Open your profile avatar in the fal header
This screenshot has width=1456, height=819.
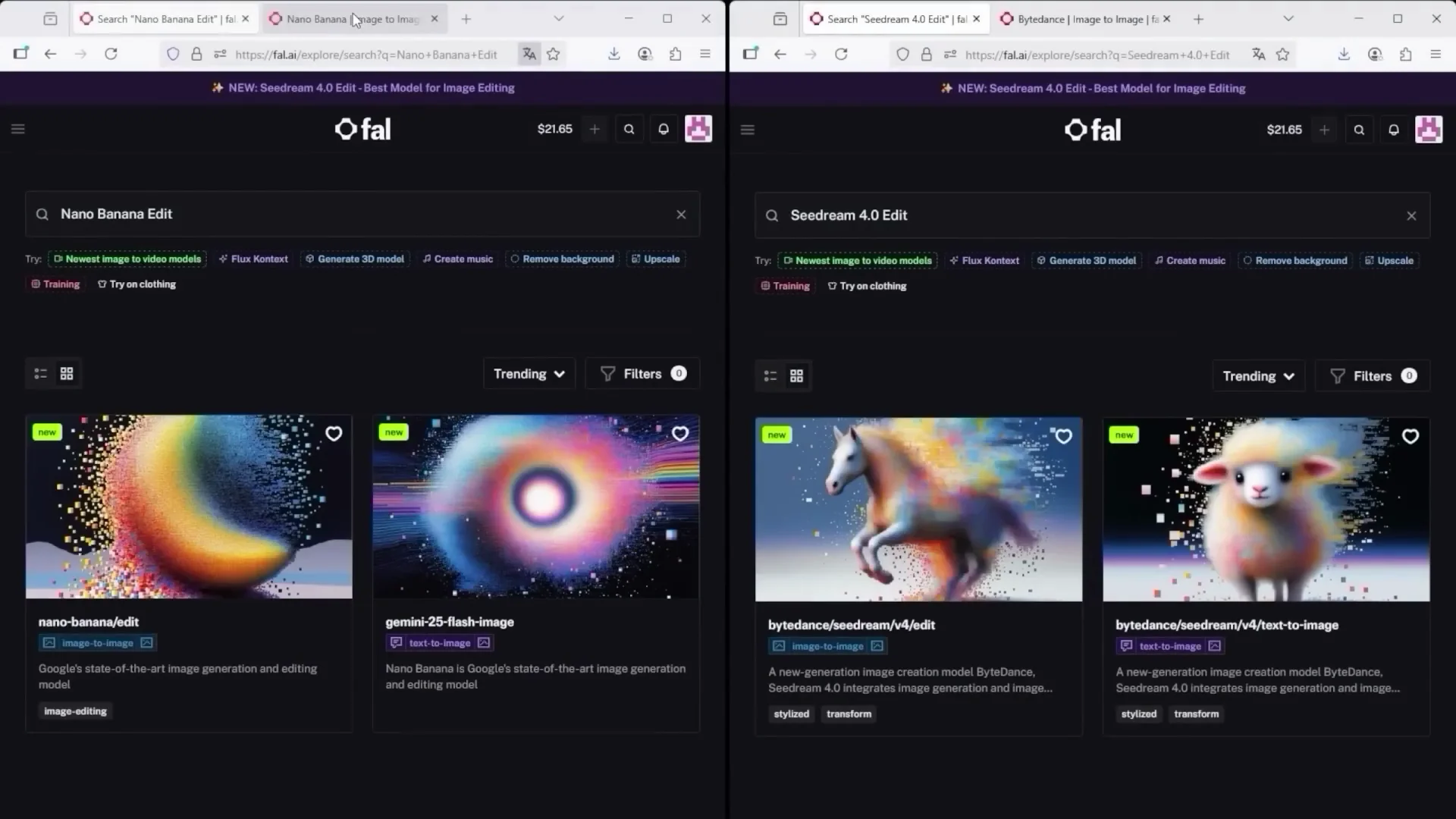coord(698,129)
